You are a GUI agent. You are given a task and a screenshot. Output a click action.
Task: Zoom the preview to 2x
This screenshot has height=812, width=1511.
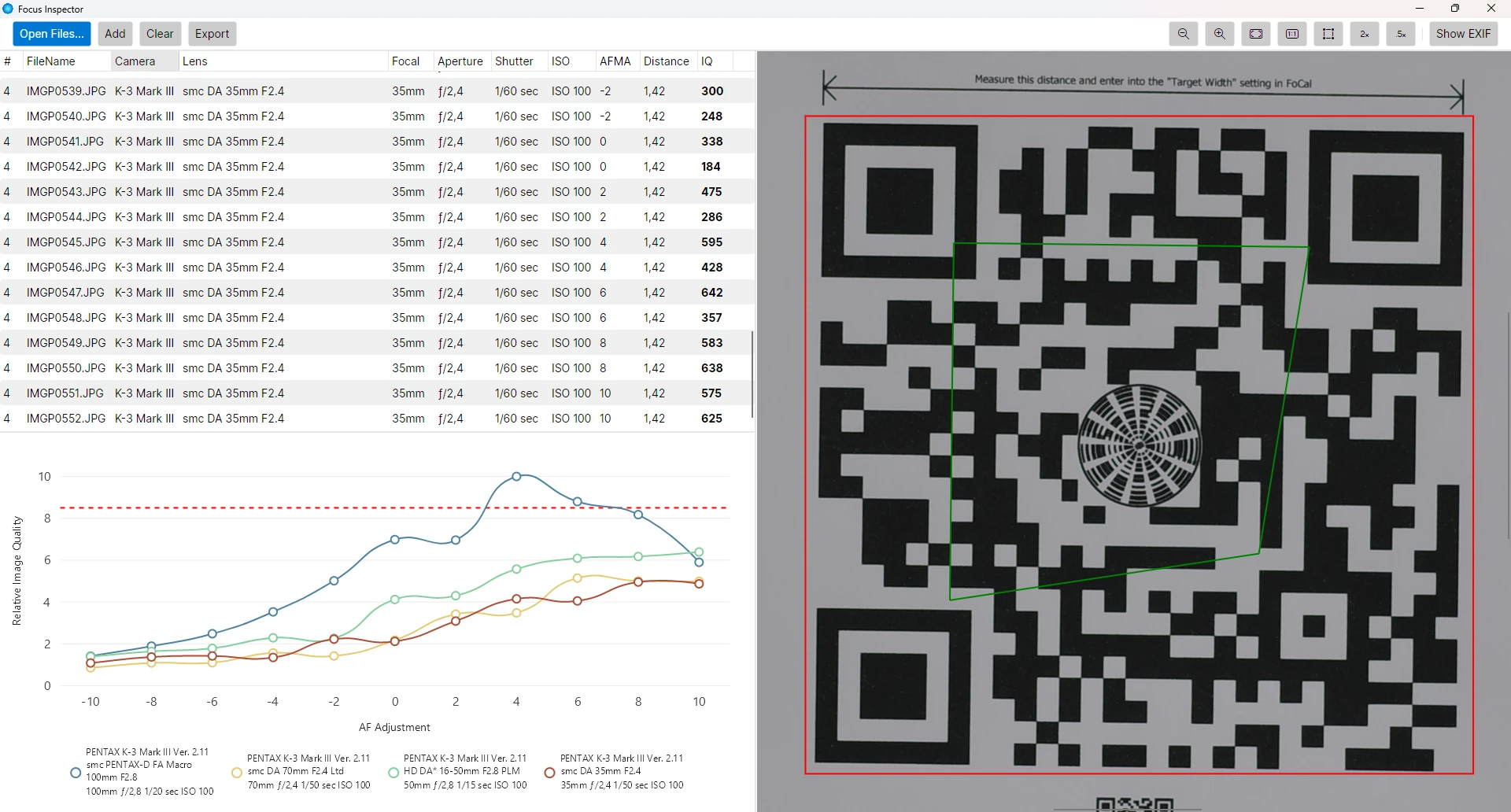coord(1364,34)
